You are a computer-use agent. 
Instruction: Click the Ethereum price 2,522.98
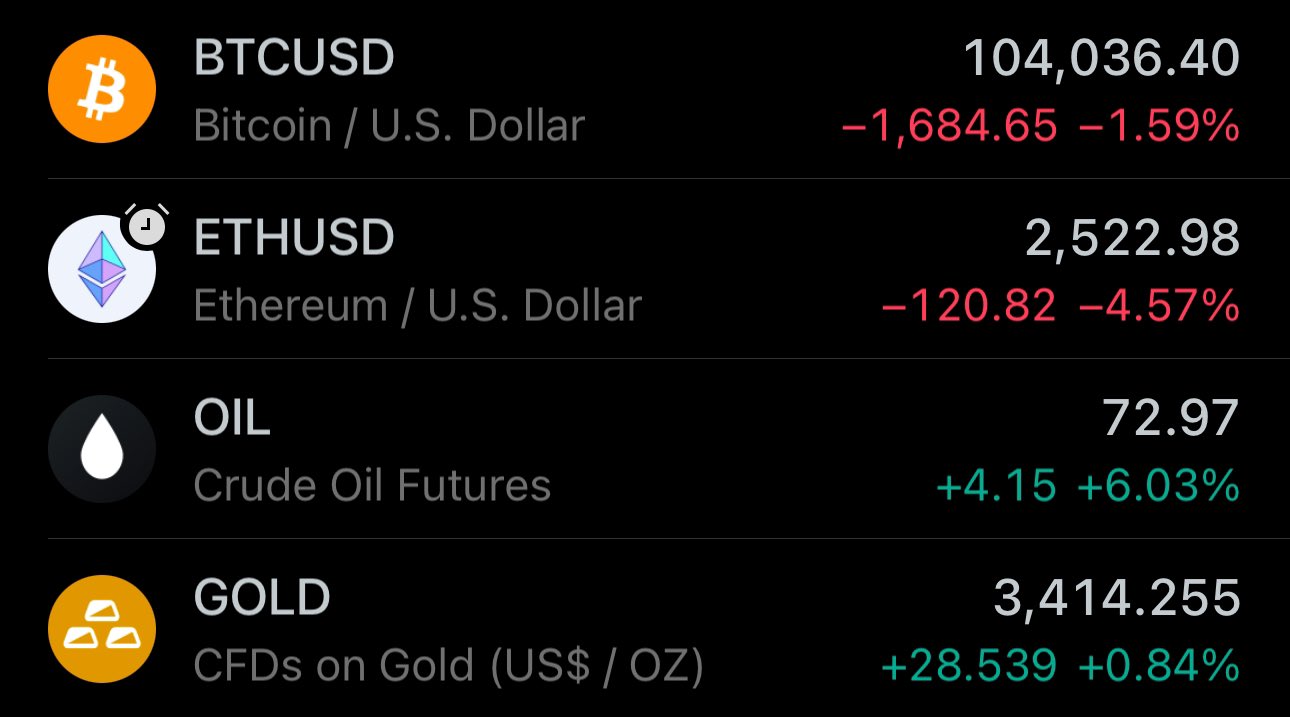coord(1132,238)
